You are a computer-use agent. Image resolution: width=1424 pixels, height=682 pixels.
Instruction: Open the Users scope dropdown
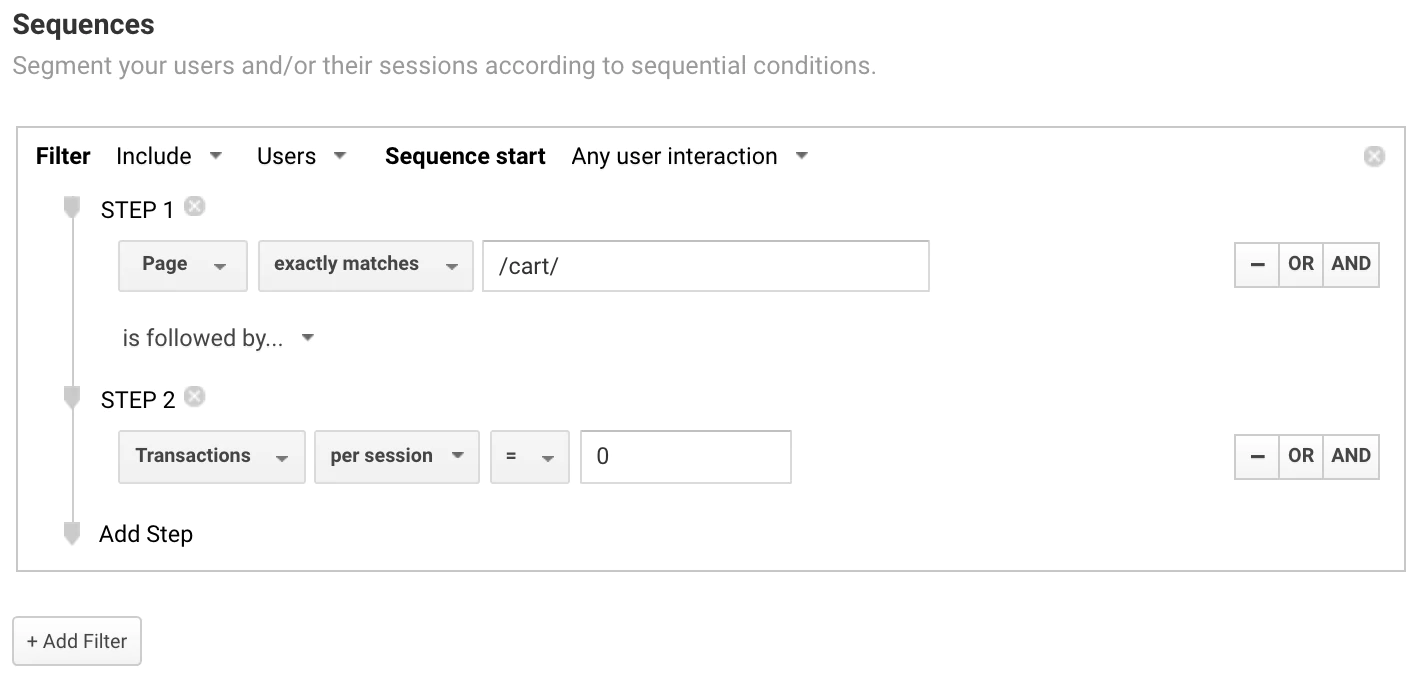301,156
